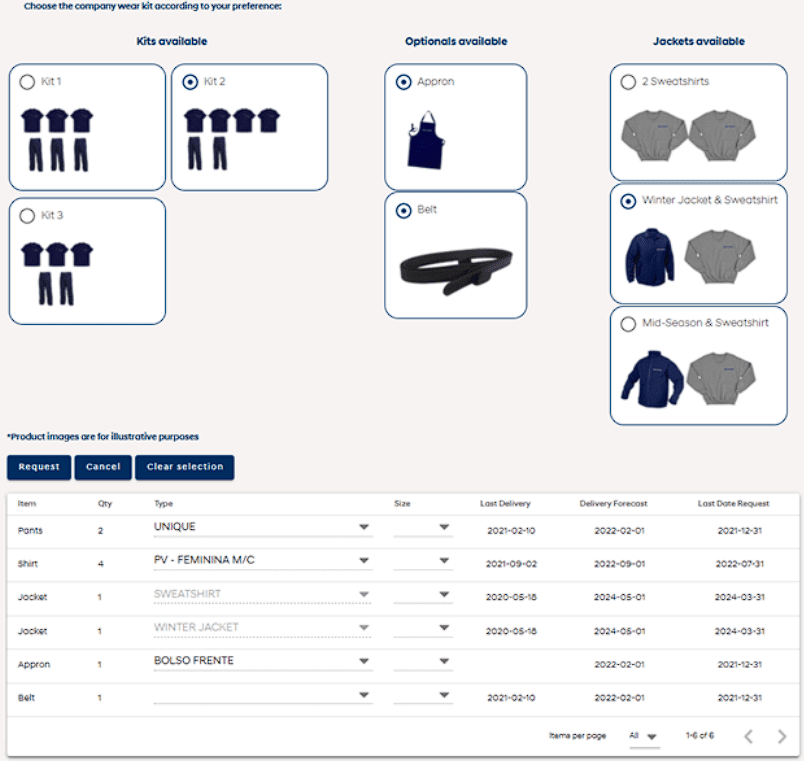Click the Last Date Request column header

tap(733, 504)
